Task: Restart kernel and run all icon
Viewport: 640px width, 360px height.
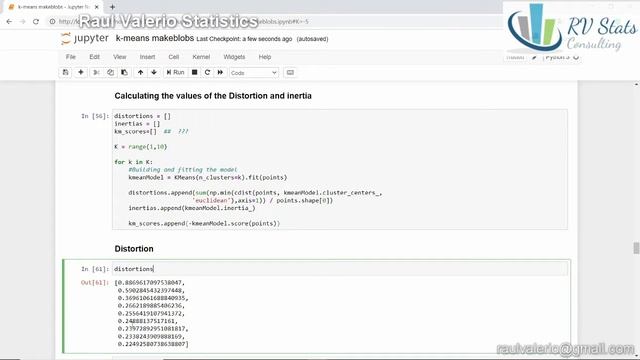Action: click(x=220, y=72)
